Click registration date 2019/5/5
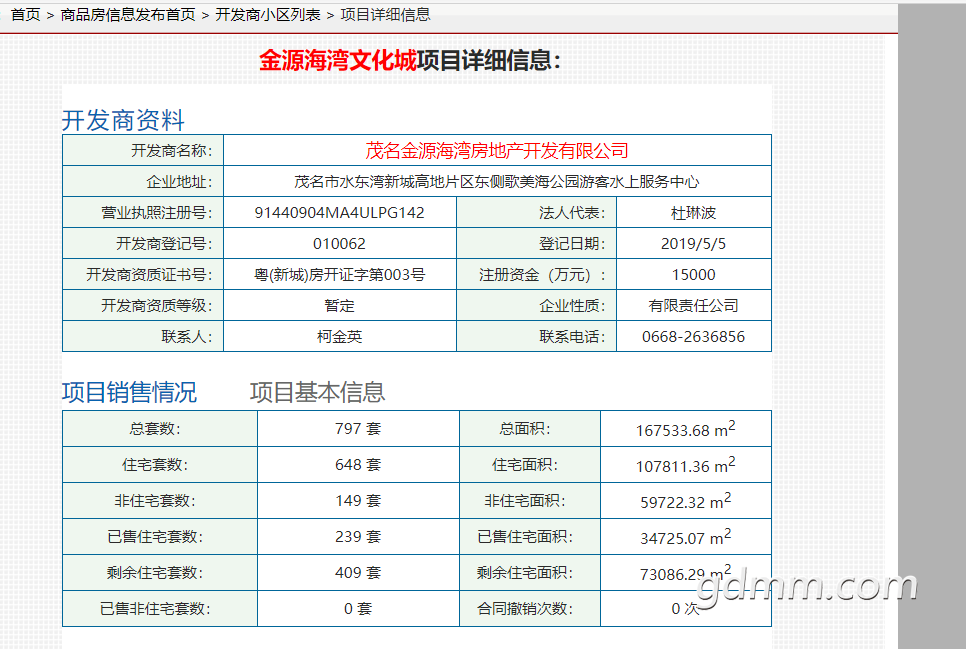The image size is (966, 649). point(693,243)
